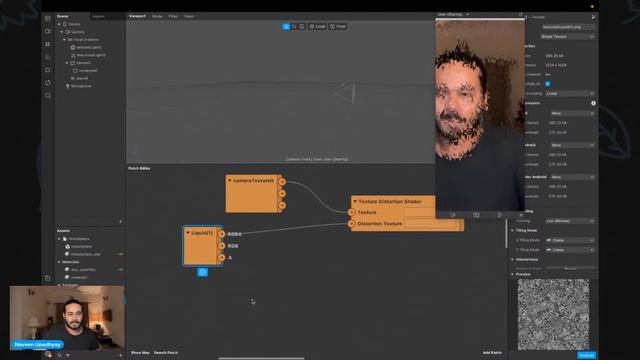
Task: Click the plus icon above the Assets panel
Action: pos(120,222)
